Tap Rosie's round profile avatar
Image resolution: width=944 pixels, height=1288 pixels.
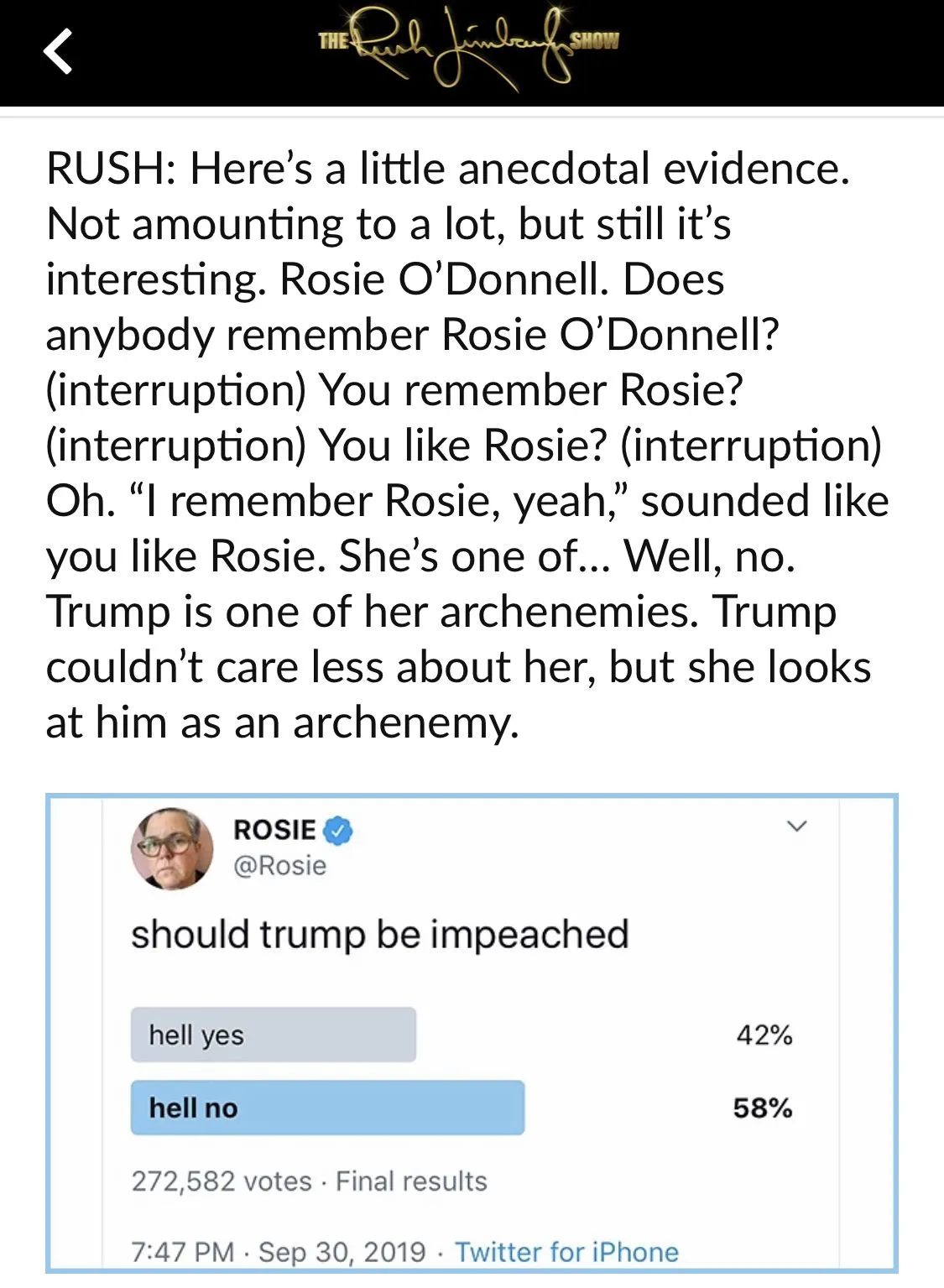tap(172, 848)
